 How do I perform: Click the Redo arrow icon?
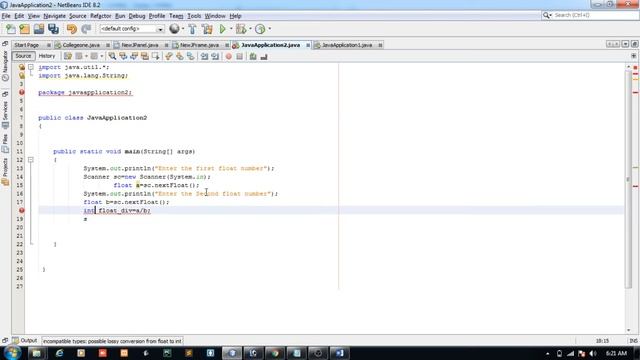[86, 29]
